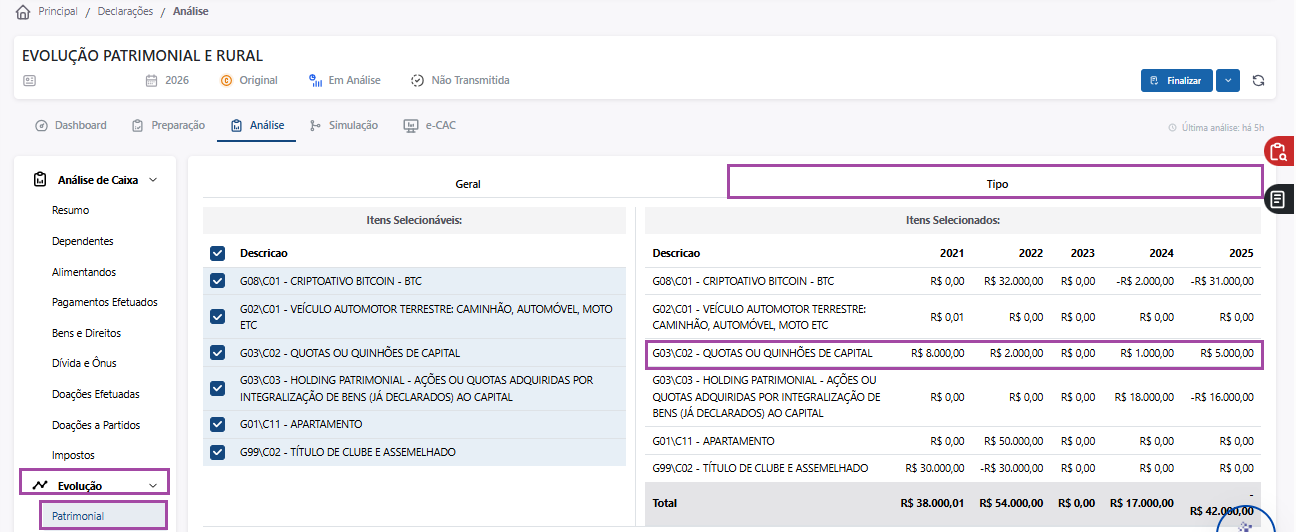The width and height of the screenshot is (1296, 532).
Task: Click the 2025 column header
Action: point(1240,253)
